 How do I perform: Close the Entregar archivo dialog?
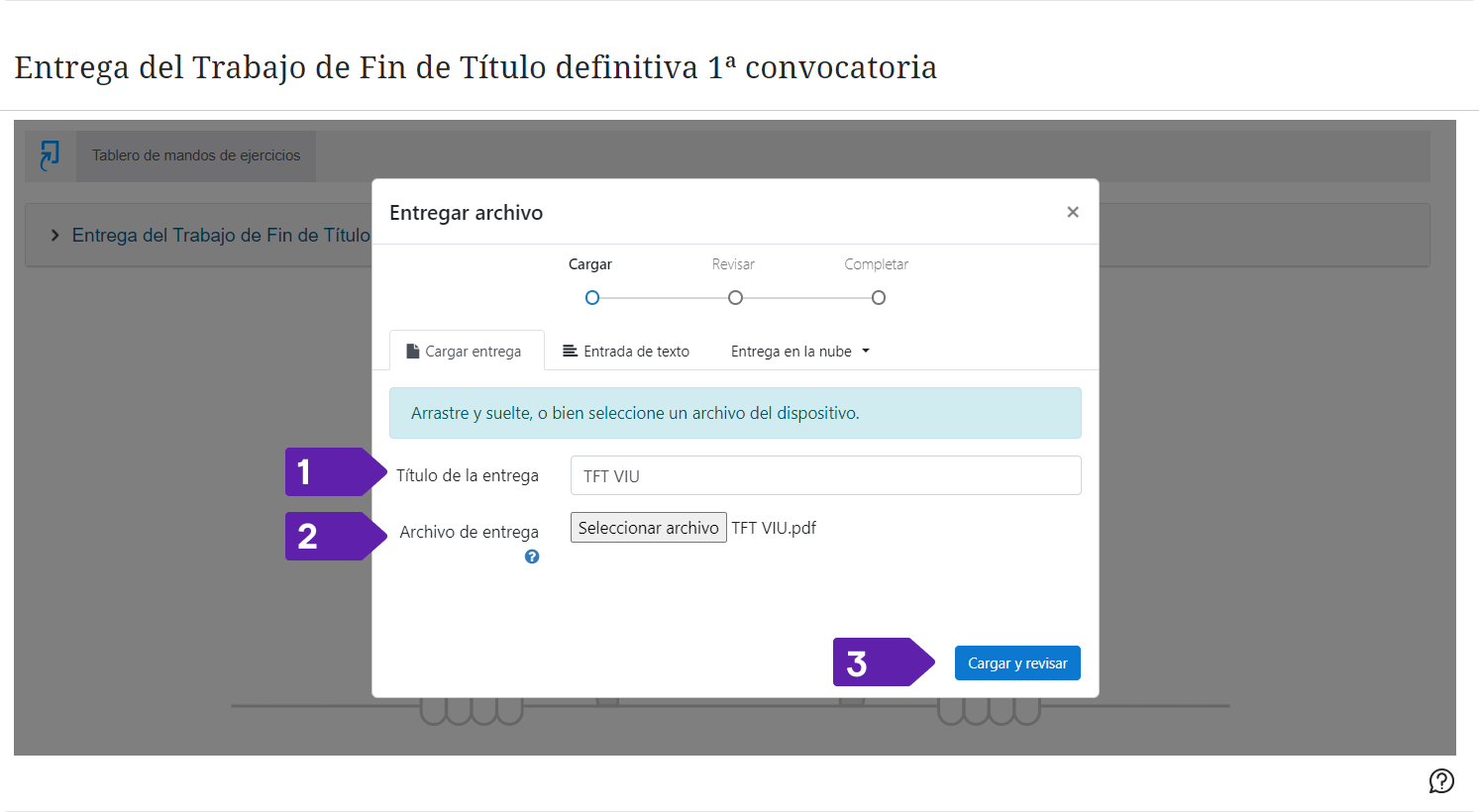click(1072, 212)
